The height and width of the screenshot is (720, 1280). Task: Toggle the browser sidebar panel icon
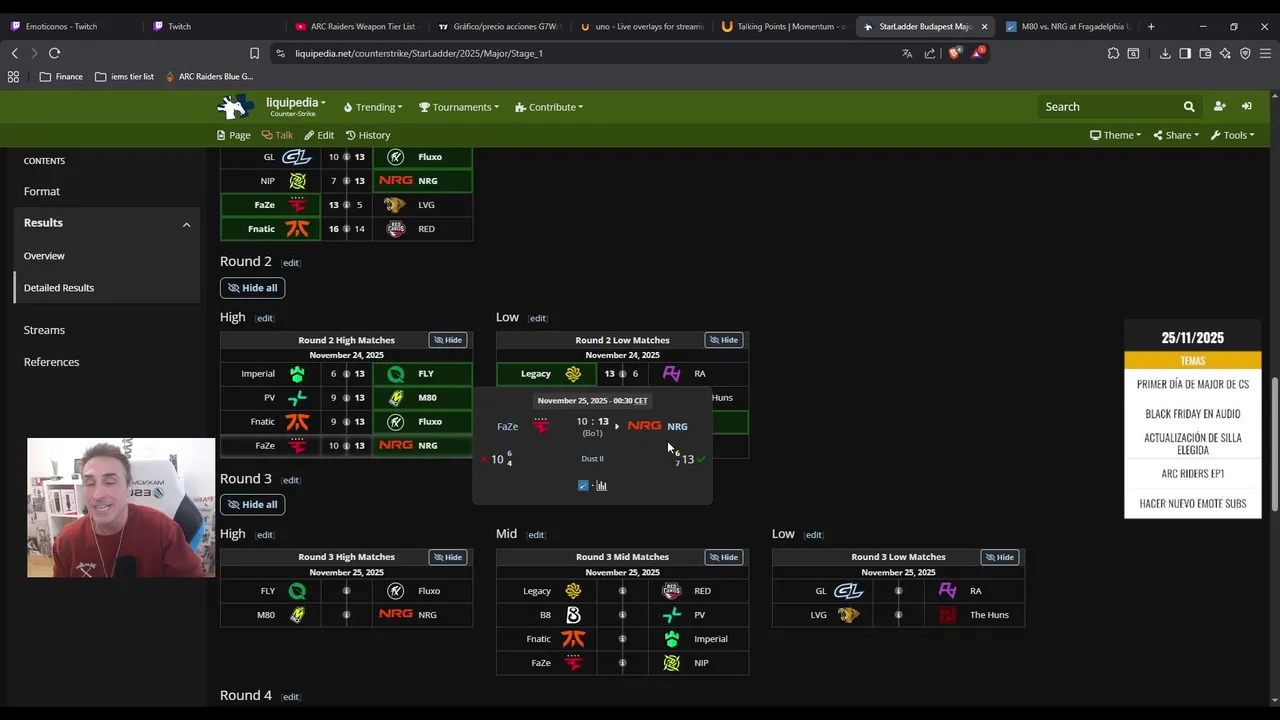[x=1185, y=53]
